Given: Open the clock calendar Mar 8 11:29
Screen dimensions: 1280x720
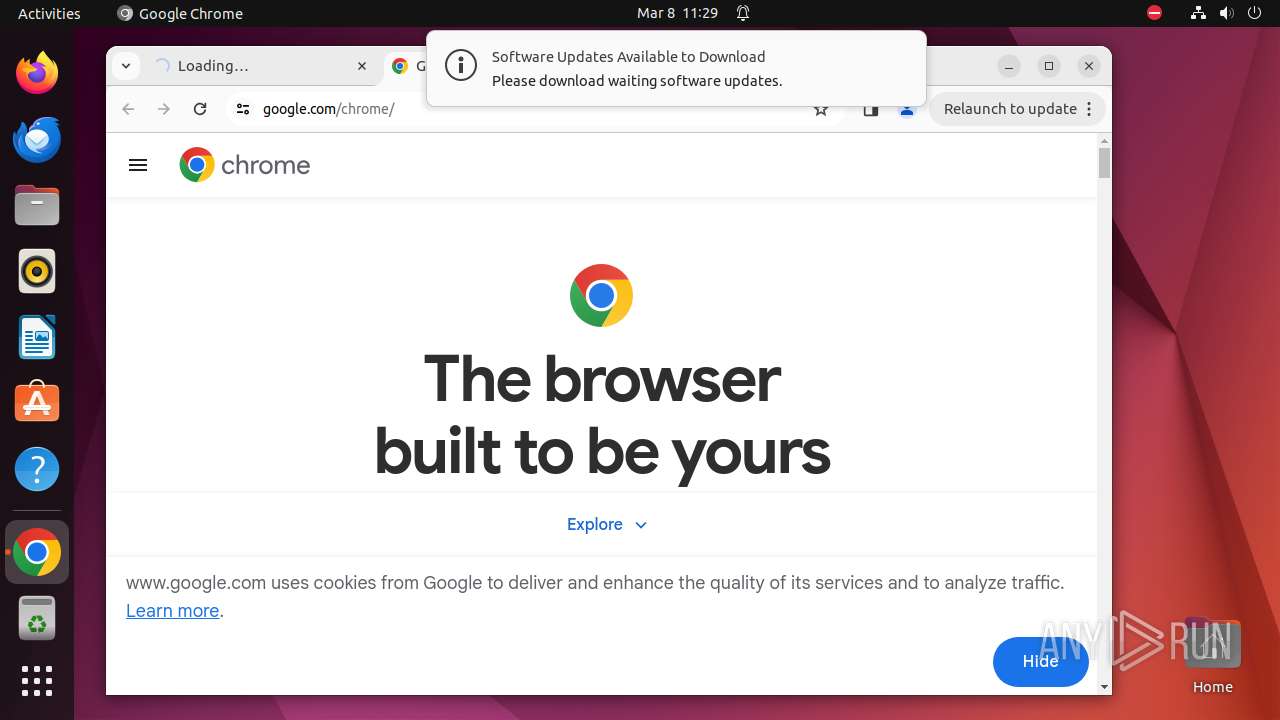Looking at the screenshot, I should click(x=677, y=13).
